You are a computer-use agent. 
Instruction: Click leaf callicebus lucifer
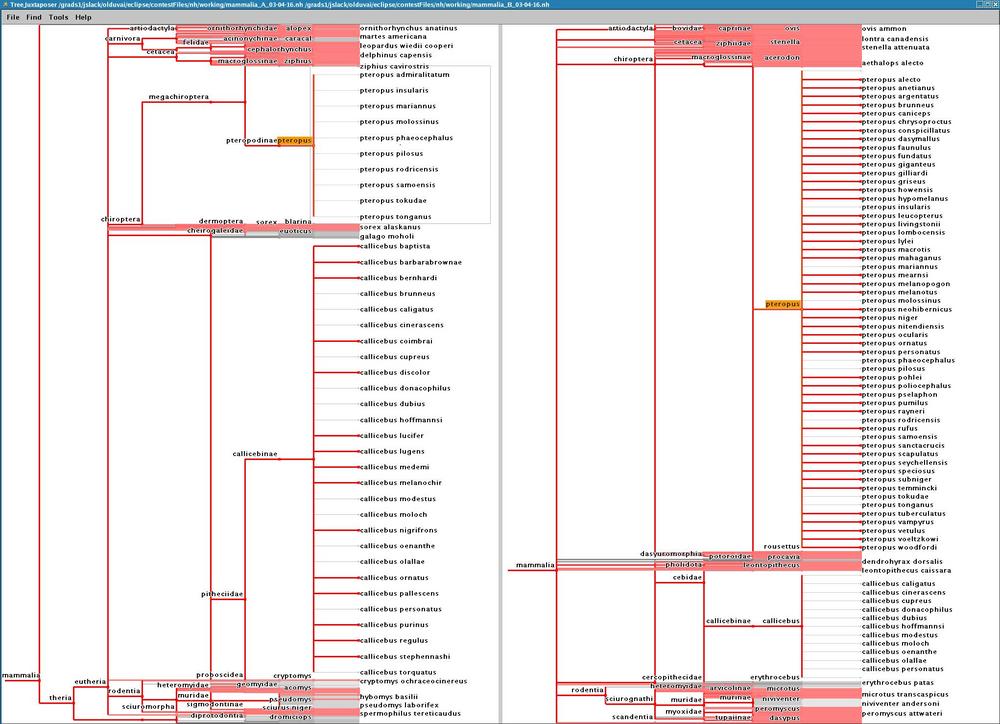(392, 436)
